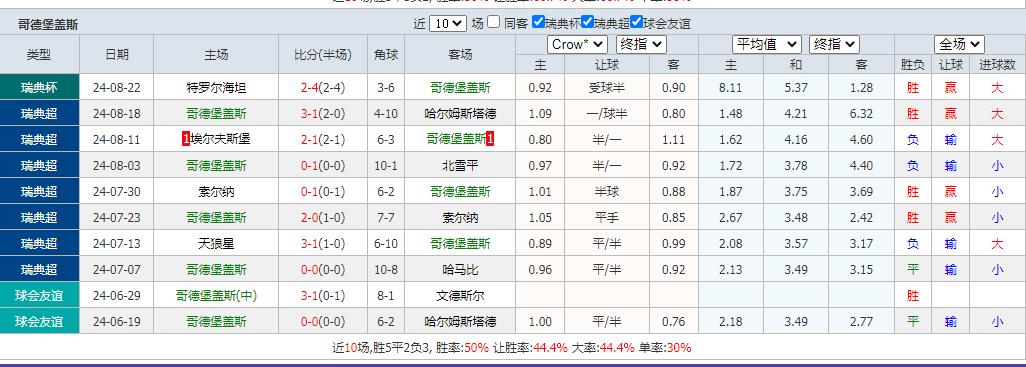Image resolution: width=1026 pixels, height=367 pixels.
Task: Click the 10-1 corner count on 24-08-03
Action: tap(386, 166)
